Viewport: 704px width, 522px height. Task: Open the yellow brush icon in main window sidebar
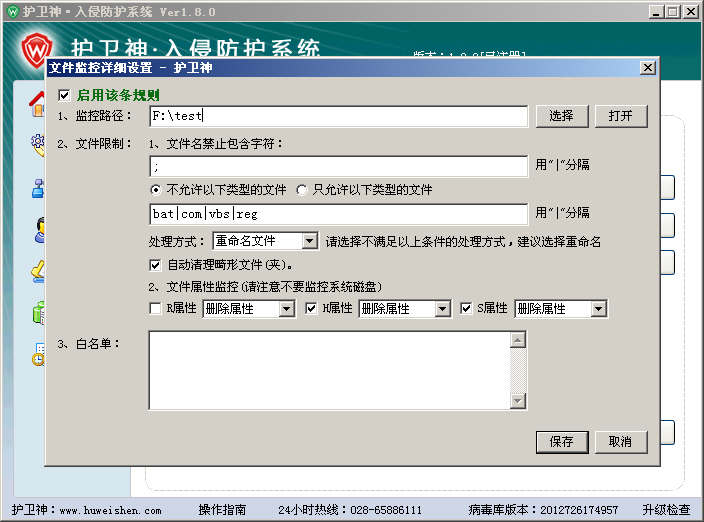point(38,271)
